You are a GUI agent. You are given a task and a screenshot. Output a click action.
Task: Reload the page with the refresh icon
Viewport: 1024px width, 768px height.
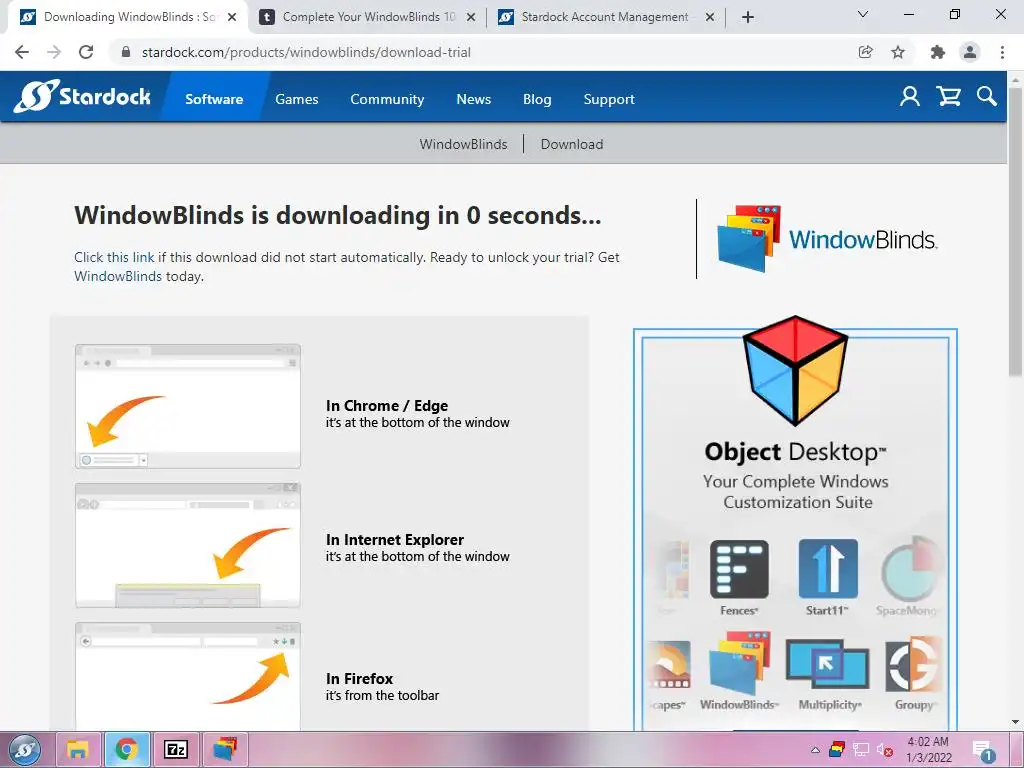click(86, 52)
